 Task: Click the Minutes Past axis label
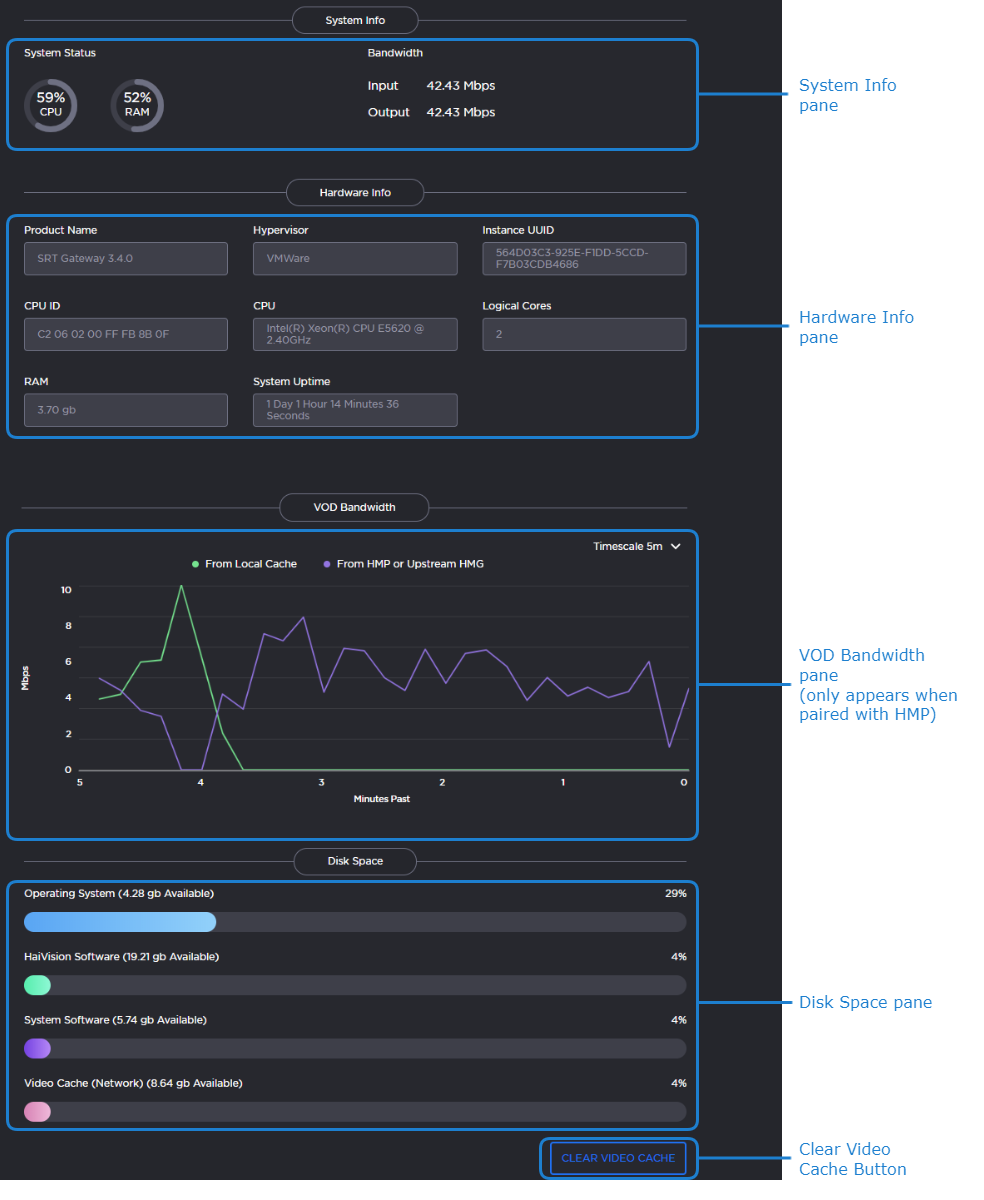tap(381, 798)
